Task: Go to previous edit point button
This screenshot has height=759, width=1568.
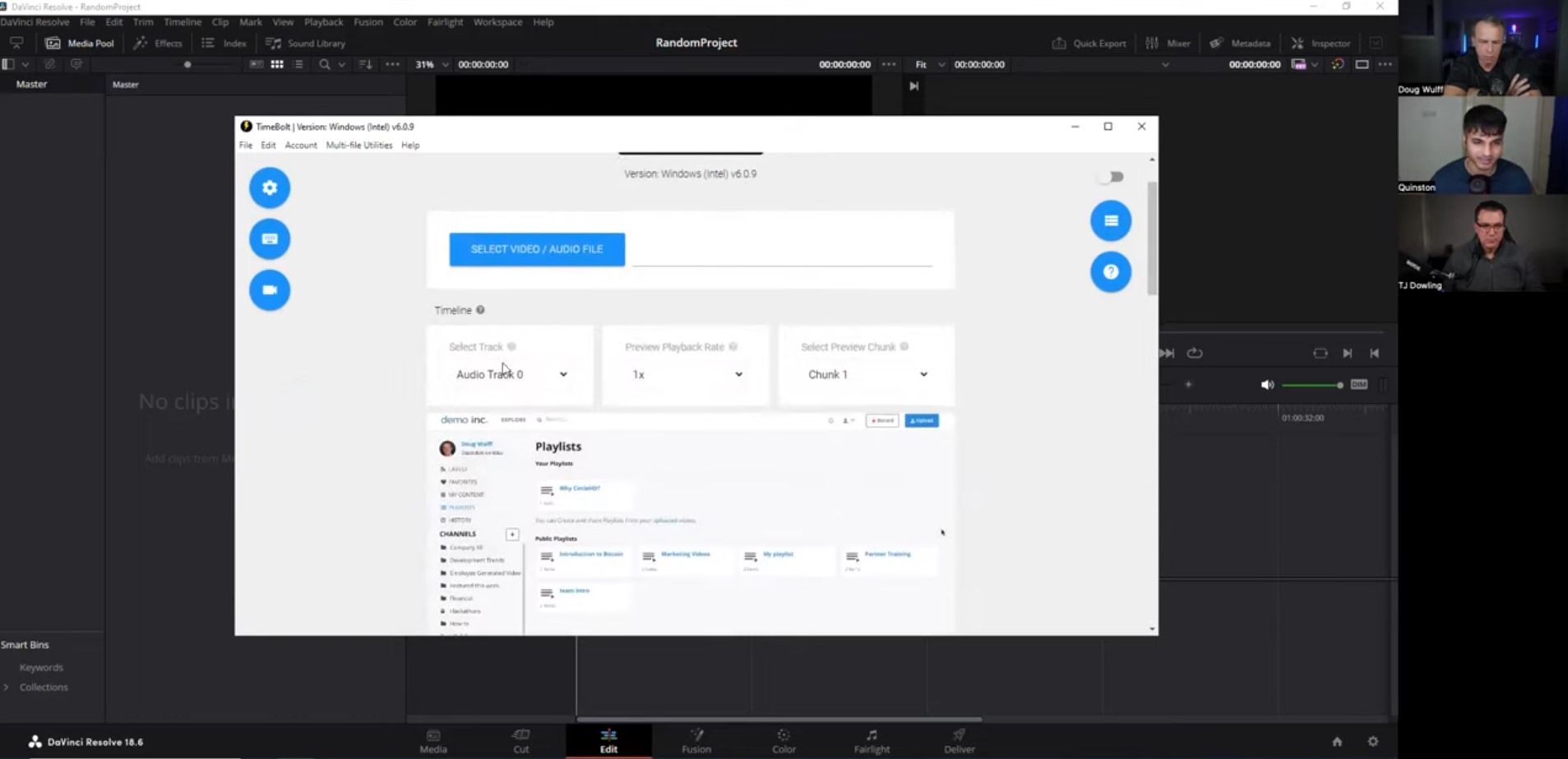Action: 1374,354
